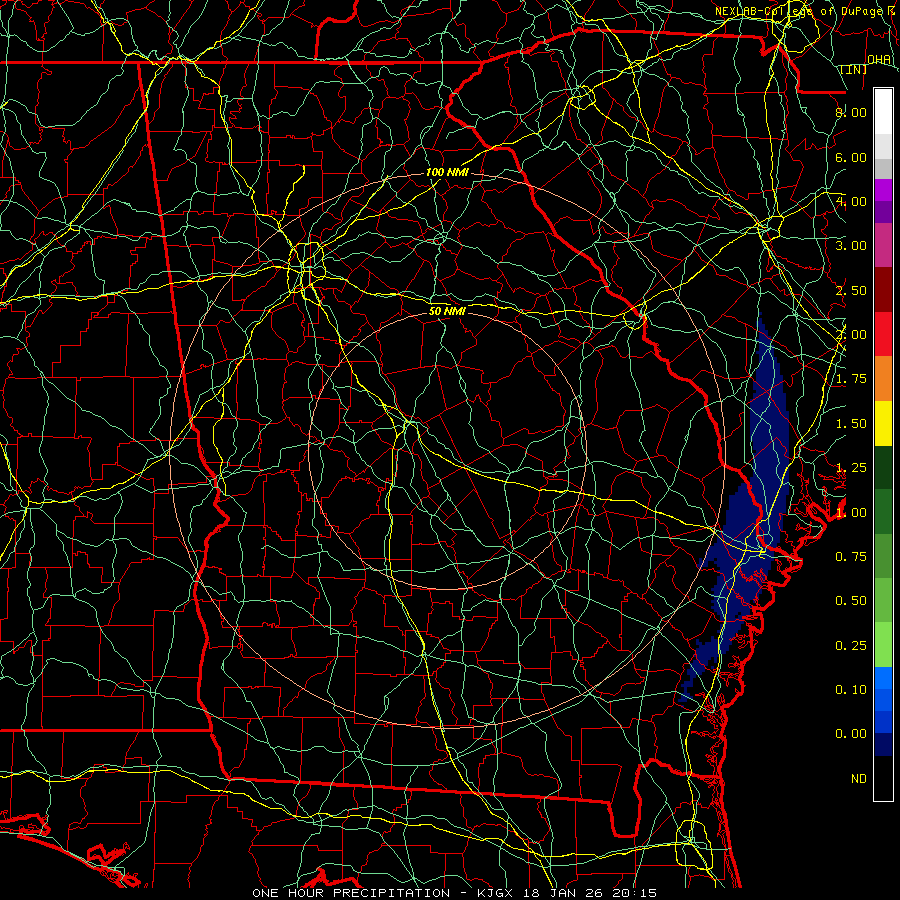Click the 8.00 legend value
The height and width of the screenshot is (900, 900).
pos(851,112)
